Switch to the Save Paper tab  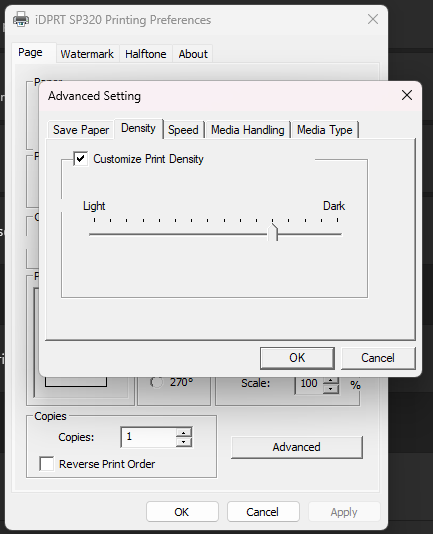(x=81, y=130)
